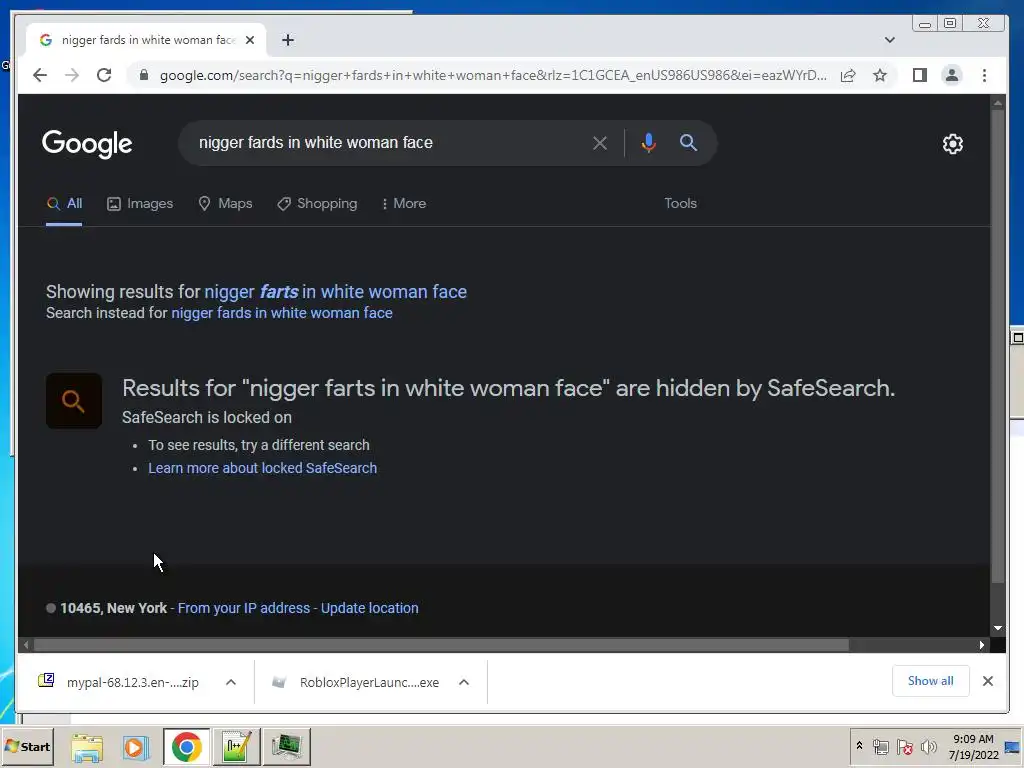Screen dimensions: 1024x768
Task: Switch to the Images tab
Action: pyautogui.click(x=140, y=204)
